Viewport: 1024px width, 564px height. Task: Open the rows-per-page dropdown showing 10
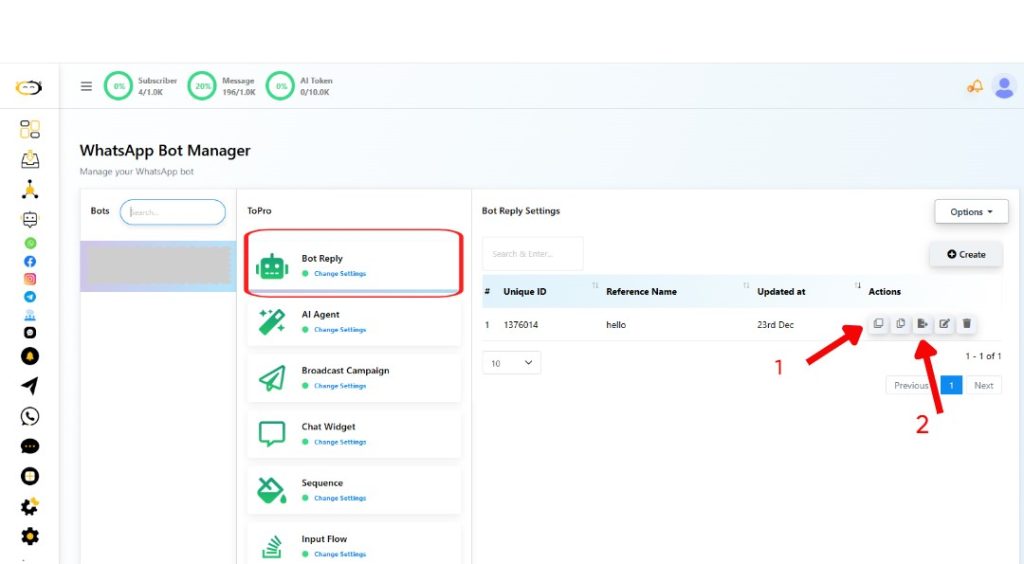511,363
